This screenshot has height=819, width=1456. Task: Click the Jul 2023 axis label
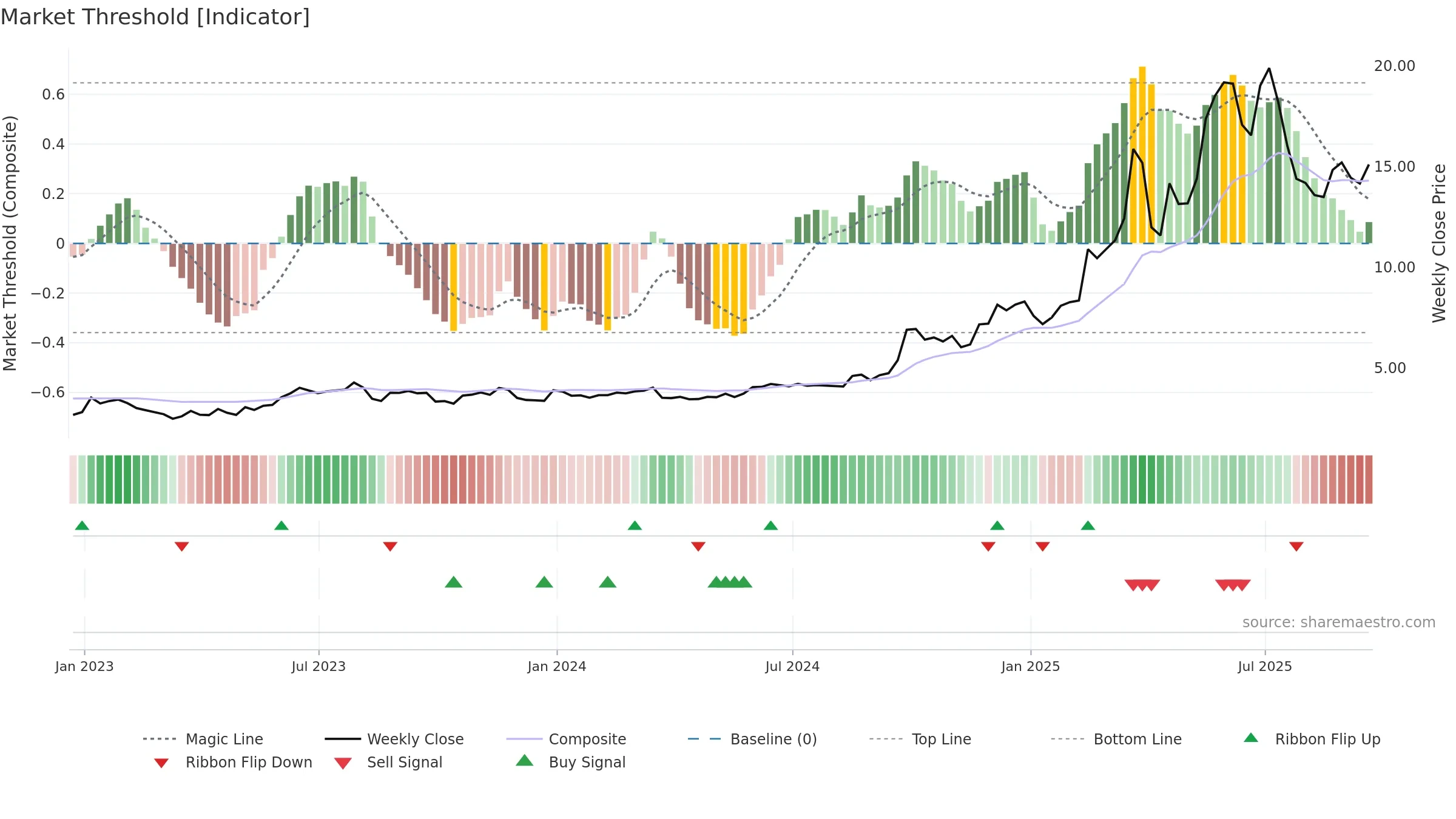point(318,666)
